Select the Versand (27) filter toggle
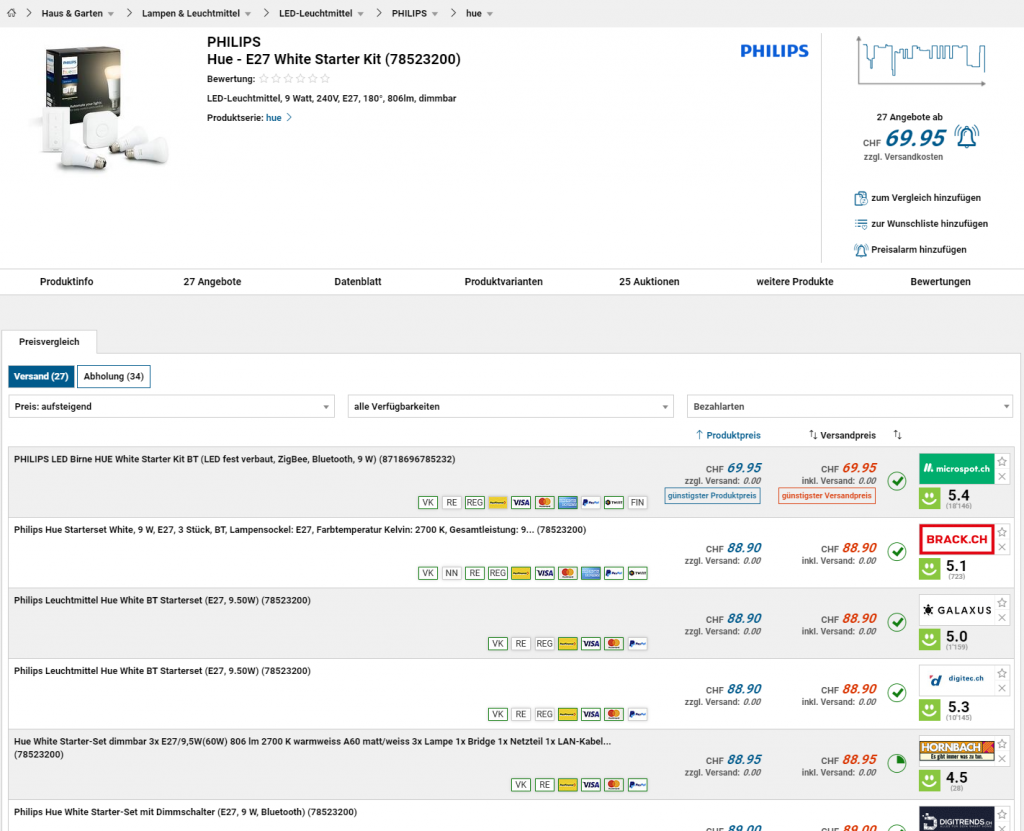 pyautogui.click(x=41, y=377)
